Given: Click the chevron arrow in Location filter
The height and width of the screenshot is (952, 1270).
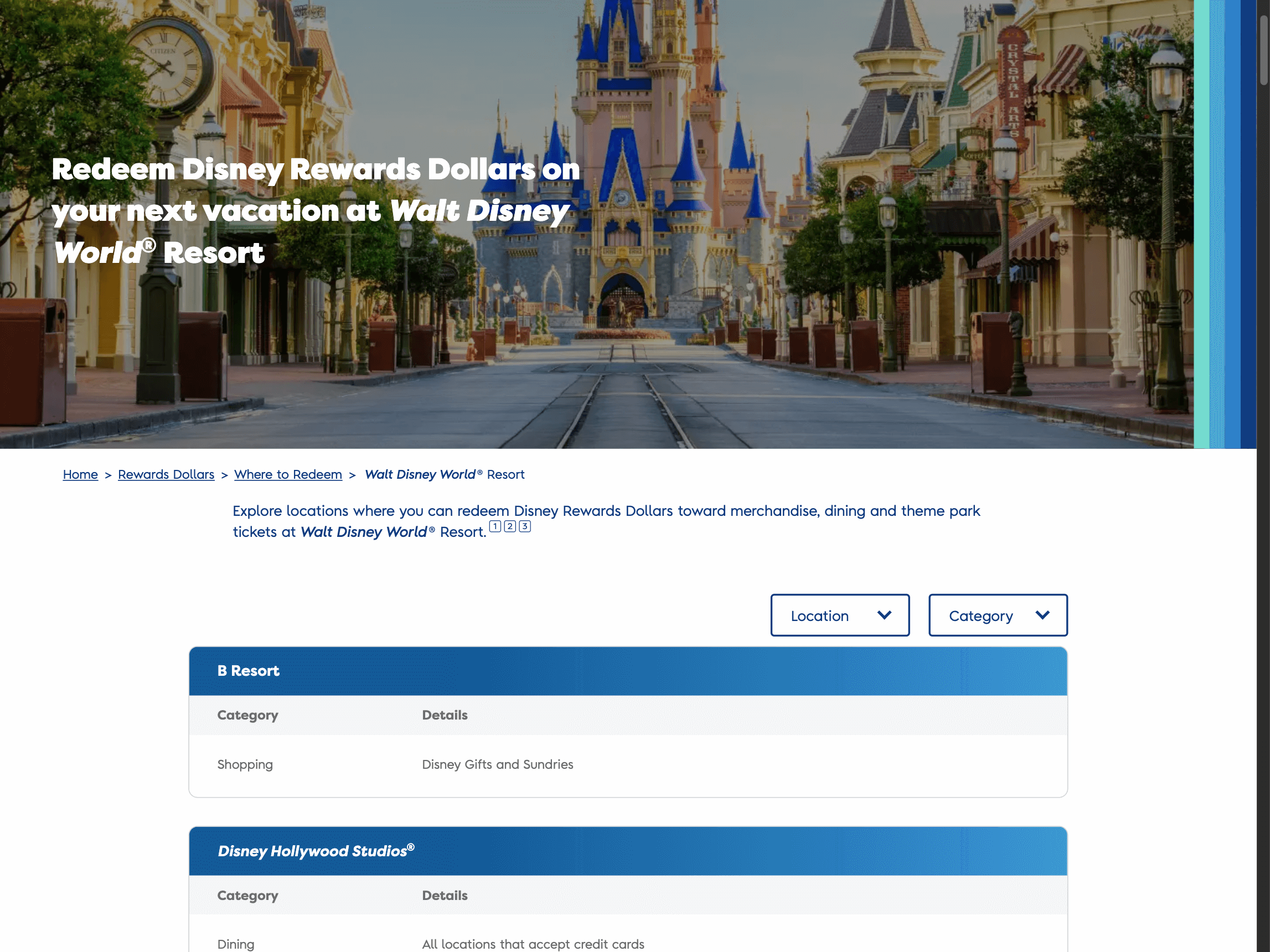Looking at the screenshot, I should coord(884,615).
